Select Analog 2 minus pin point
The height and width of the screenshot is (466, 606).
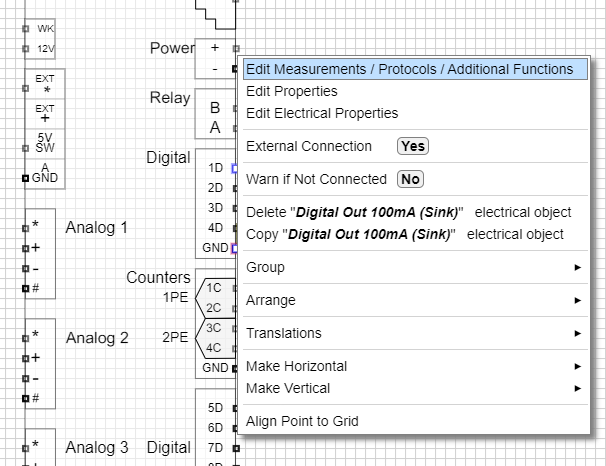pyautogui.click(x=26, y=378)
